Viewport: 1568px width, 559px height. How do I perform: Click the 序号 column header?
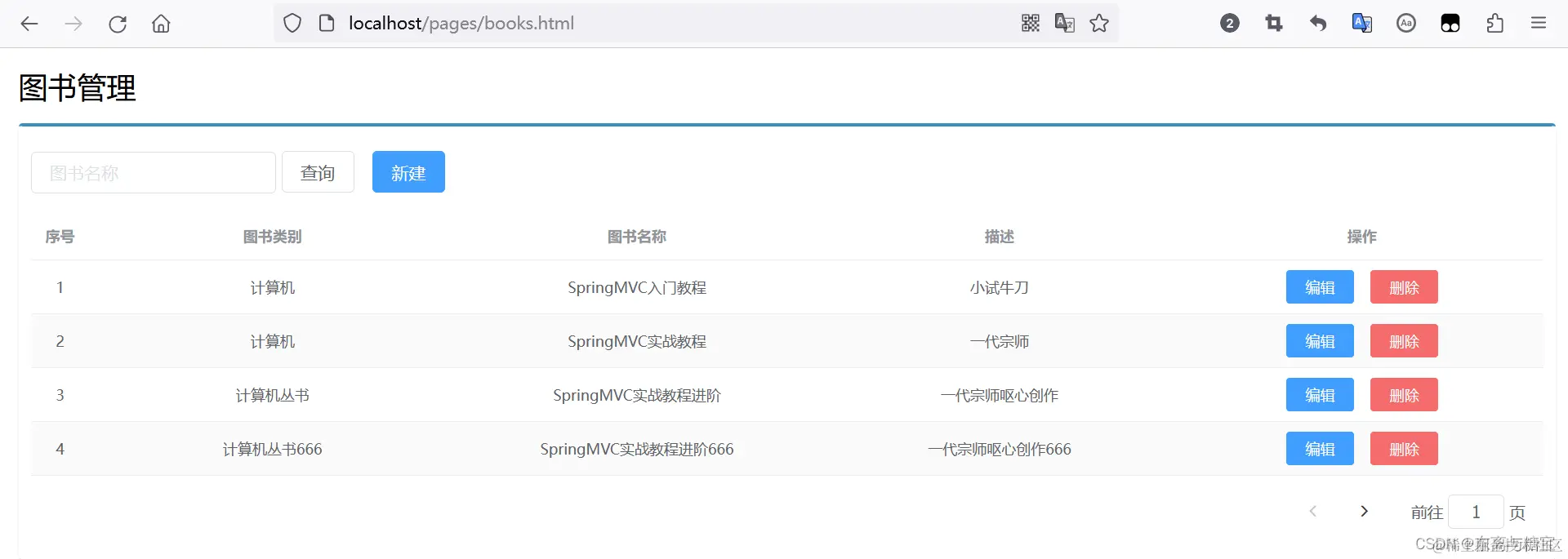pyautogui.click(x=60, y=237)
